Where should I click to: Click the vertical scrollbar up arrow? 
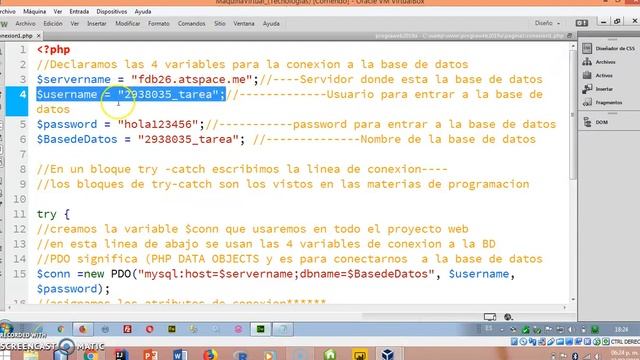(573, 46)
